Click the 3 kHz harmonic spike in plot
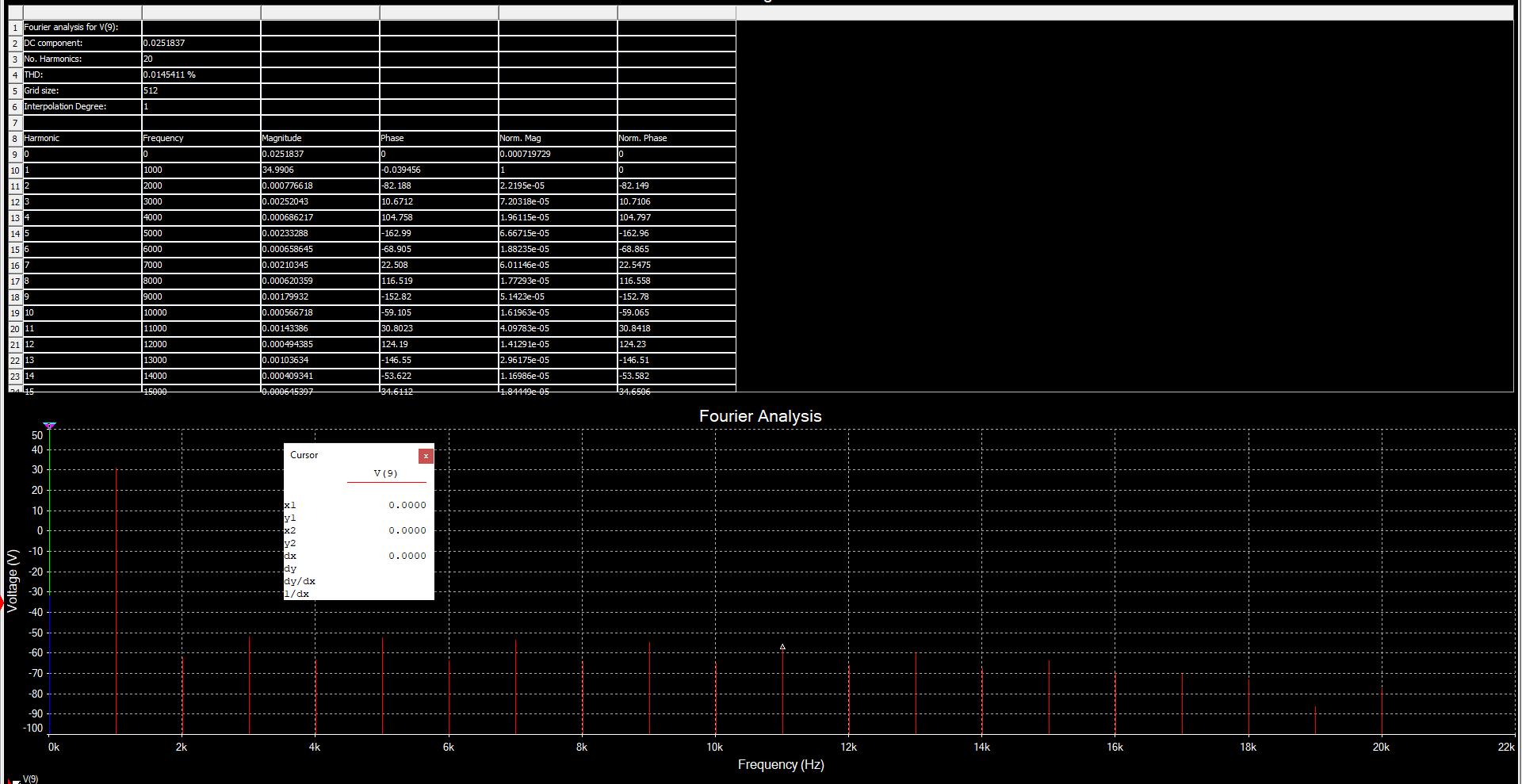Screen dimensions: 1522x784 pyautogui.click(x=250, y=685)
